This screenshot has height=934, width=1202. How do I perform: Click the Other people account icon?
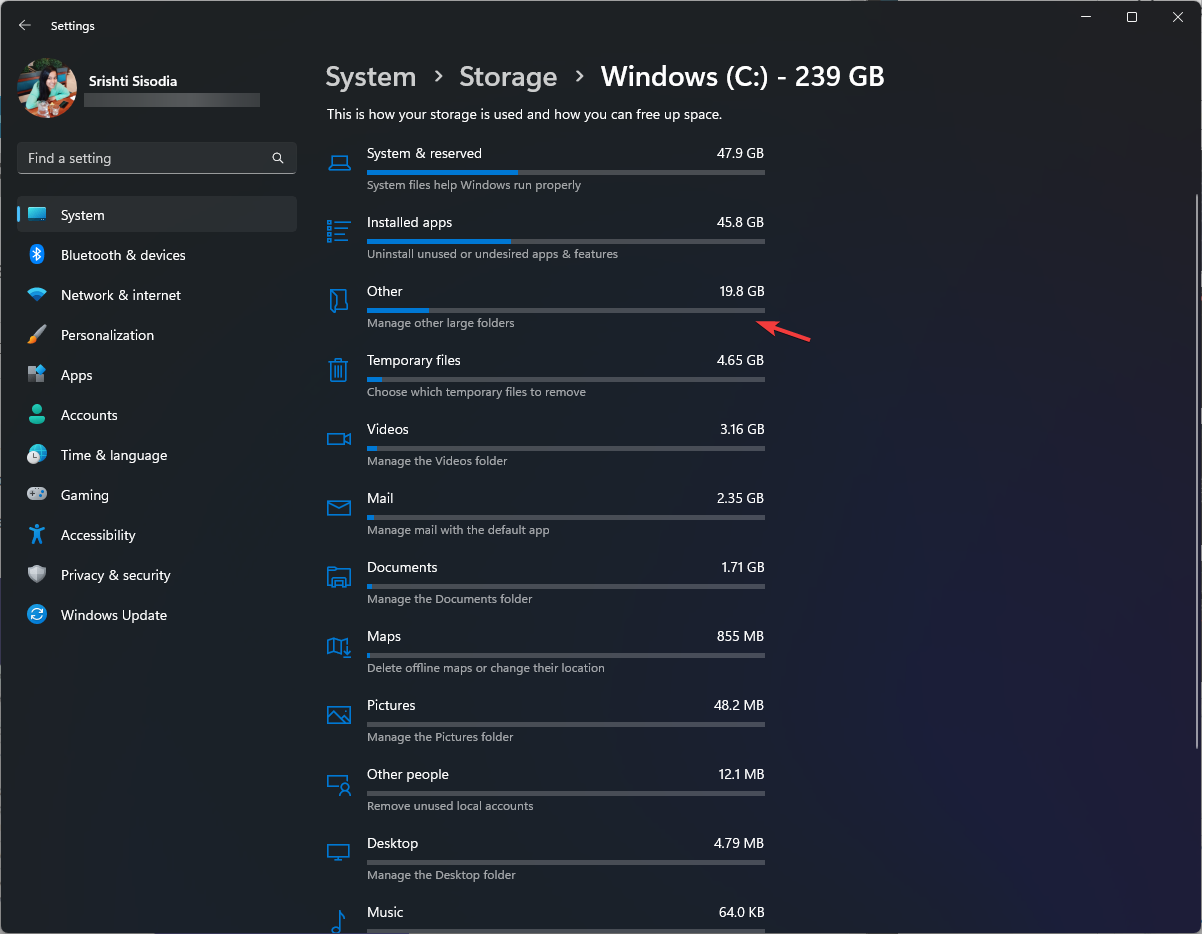338,785
